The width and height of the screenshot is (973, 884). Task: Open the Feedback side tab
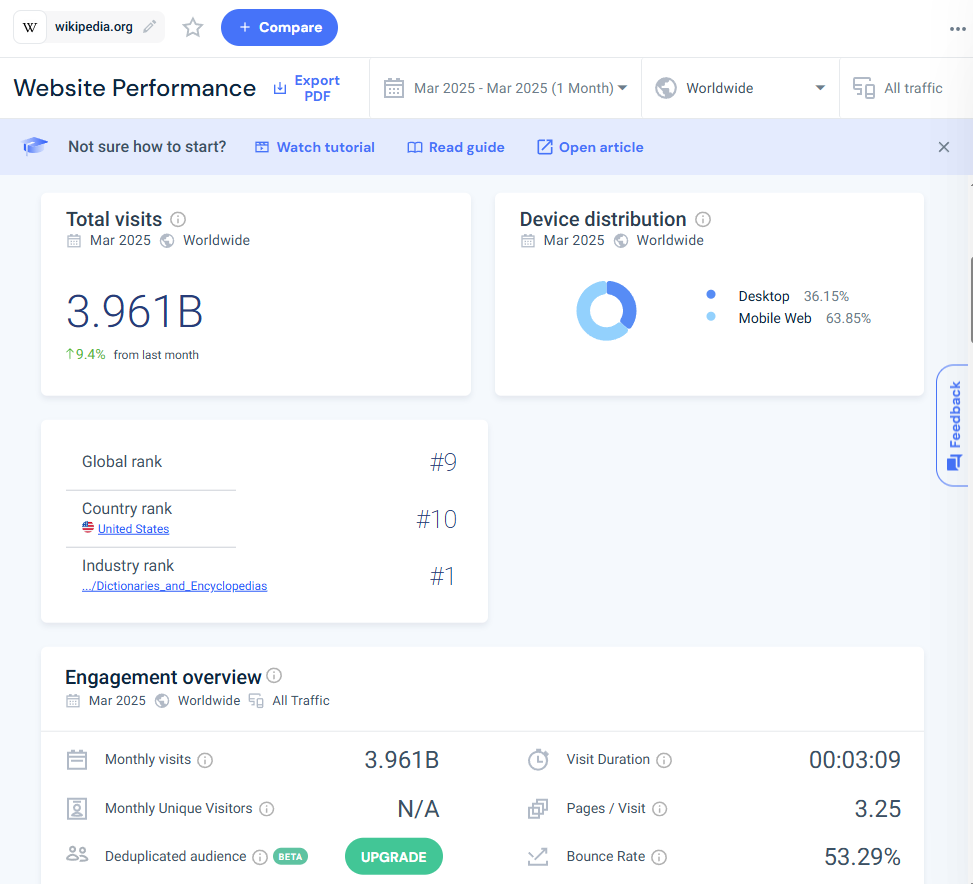click(954, 425)
